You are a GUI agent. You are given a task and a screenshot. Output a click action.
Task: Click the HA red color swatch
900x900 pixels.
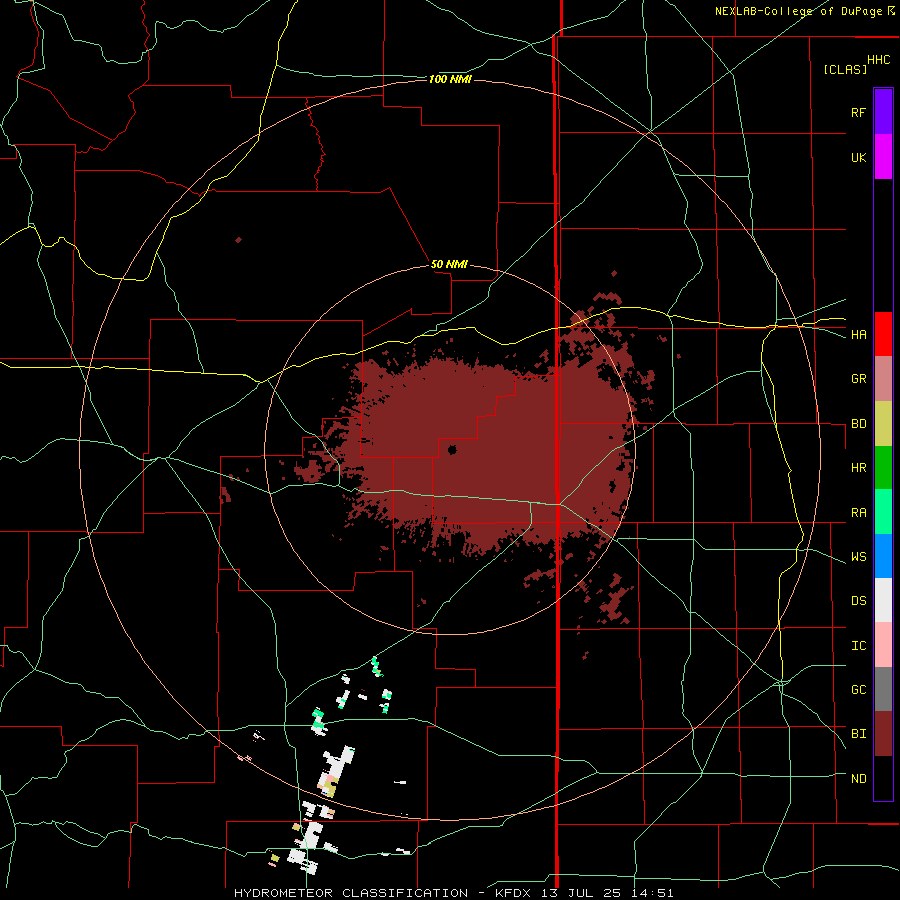tap(883, 334)
